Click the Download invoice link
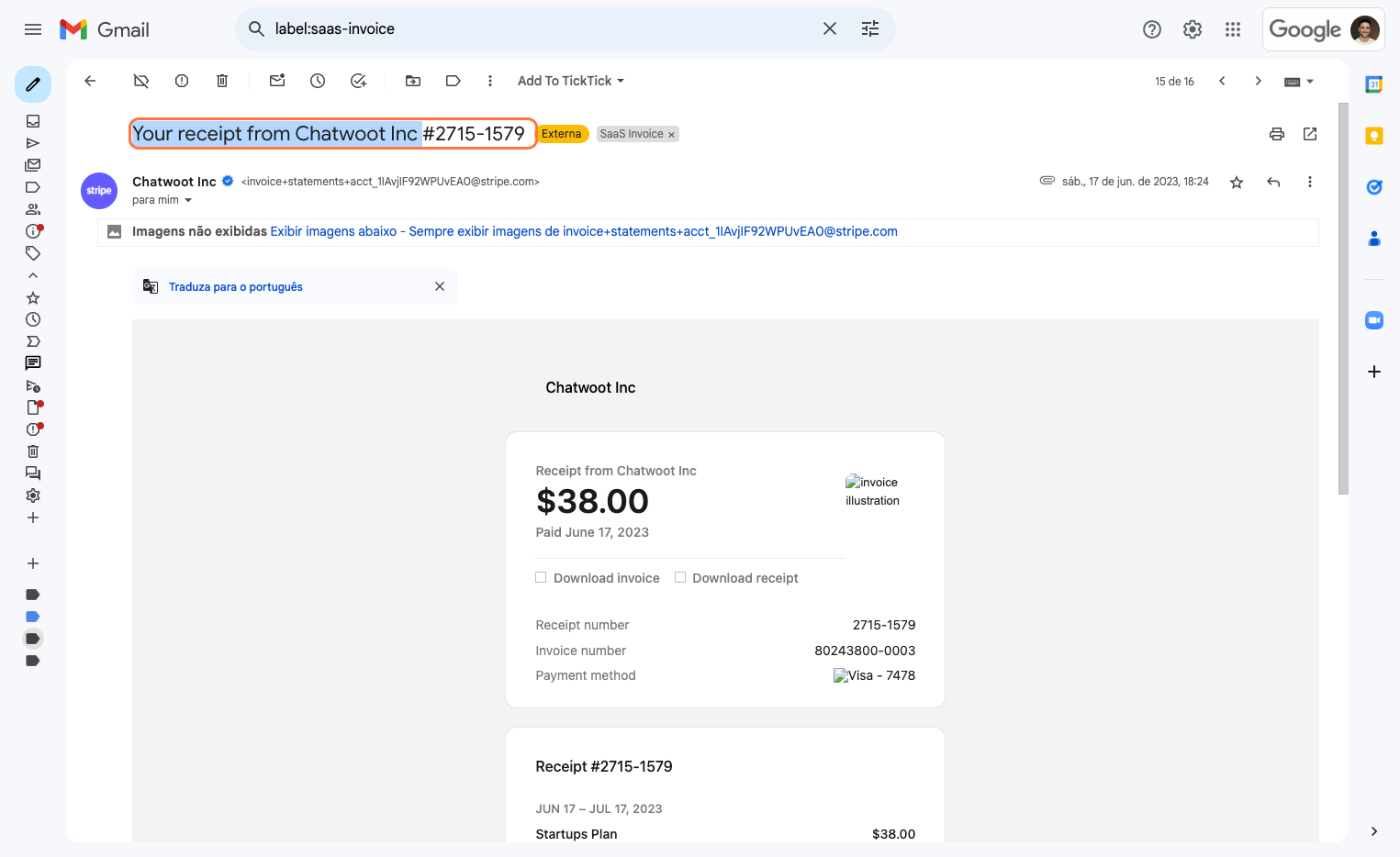Image resolution: width=1400 pixels, height=857 pixels. [x=606, y=578]
